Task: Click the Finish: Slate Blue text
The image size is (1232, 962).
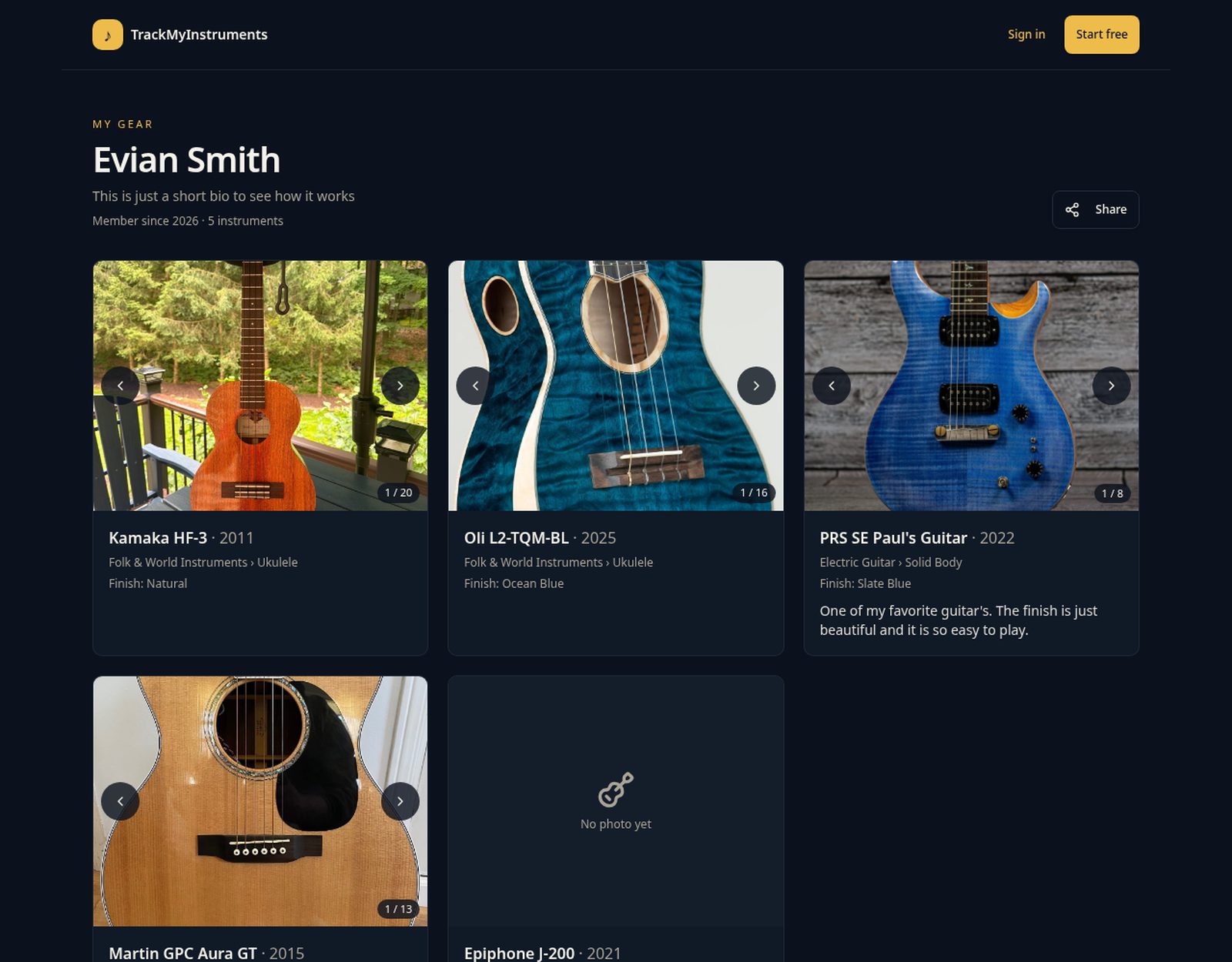Action: 865,583
